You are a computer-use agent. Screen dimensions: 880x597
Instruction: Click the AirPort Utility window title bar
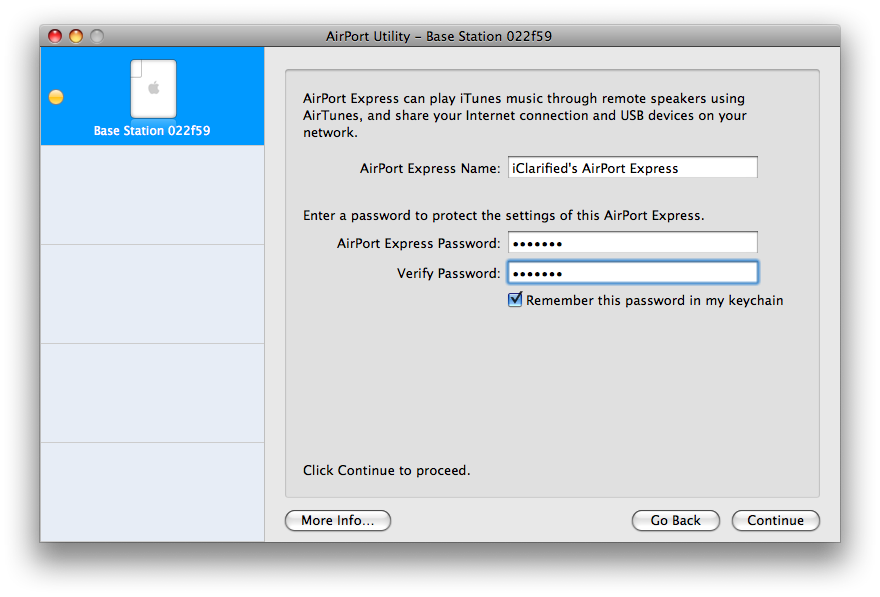tap(439, 36)
